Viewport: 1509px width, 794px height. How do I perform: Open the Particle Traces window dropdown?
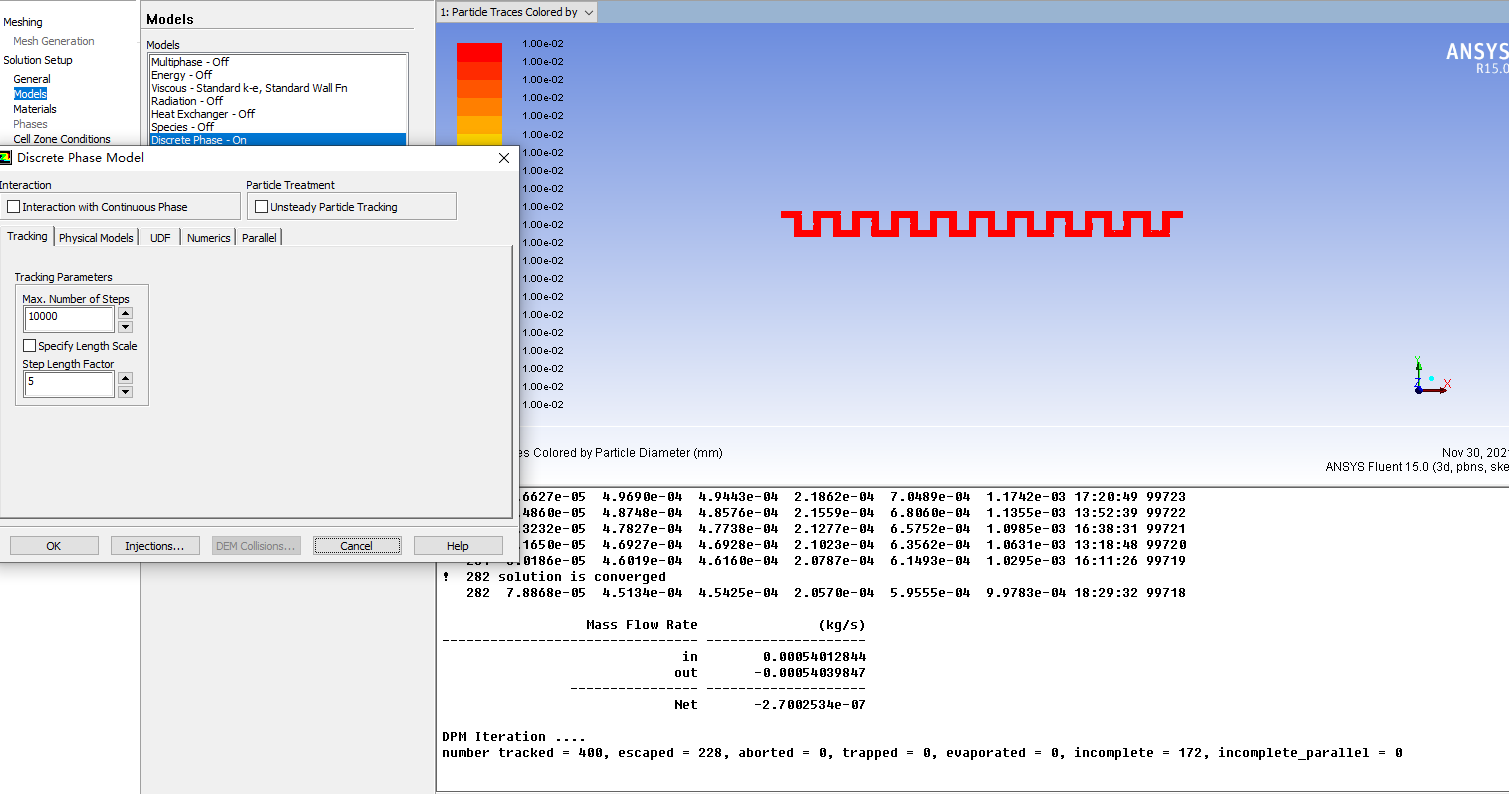tap(588, 12)
